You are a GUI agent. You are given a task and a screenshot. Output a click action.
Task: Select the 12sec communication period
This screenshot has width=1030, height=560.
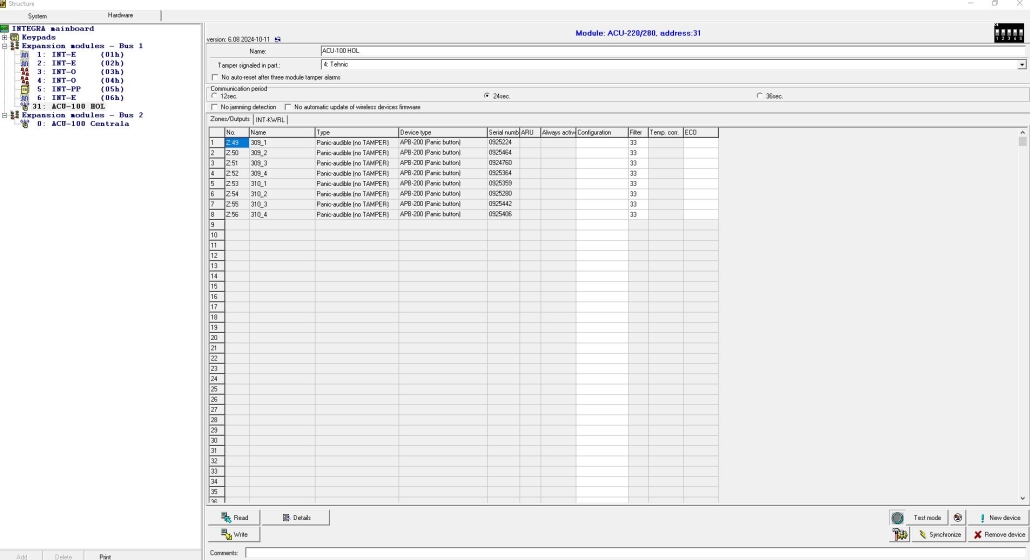point(214,96)
